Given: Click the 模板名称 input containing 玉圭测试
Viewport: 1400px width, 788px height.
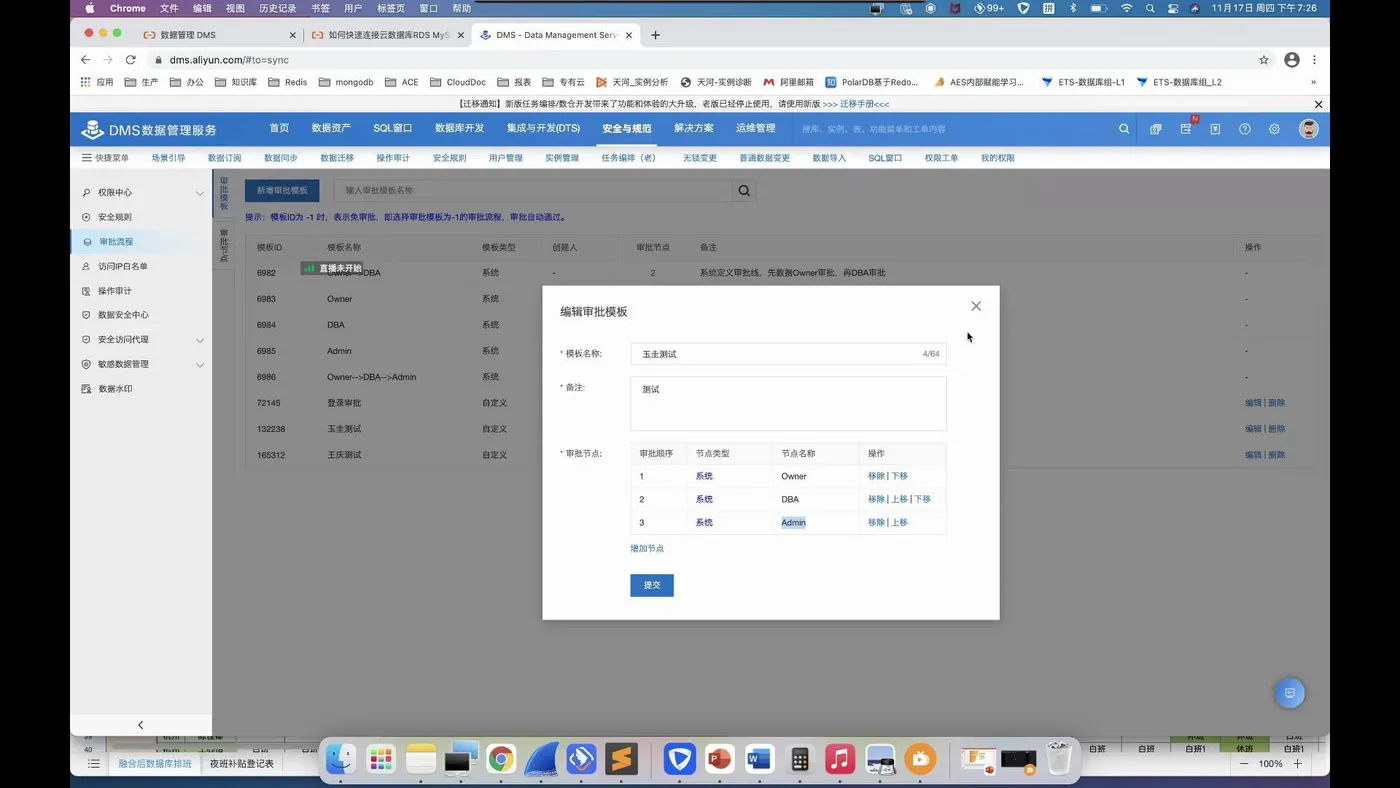Looking at the screenshot, I should click(788, 354).
